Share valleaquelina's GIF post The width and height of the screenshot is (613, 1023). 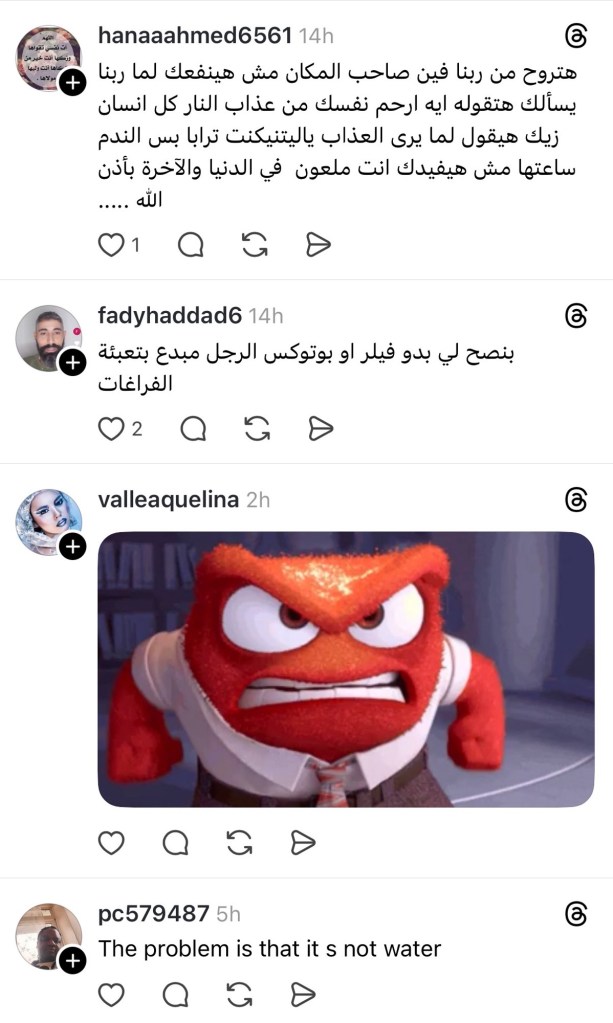coord(303,842)
